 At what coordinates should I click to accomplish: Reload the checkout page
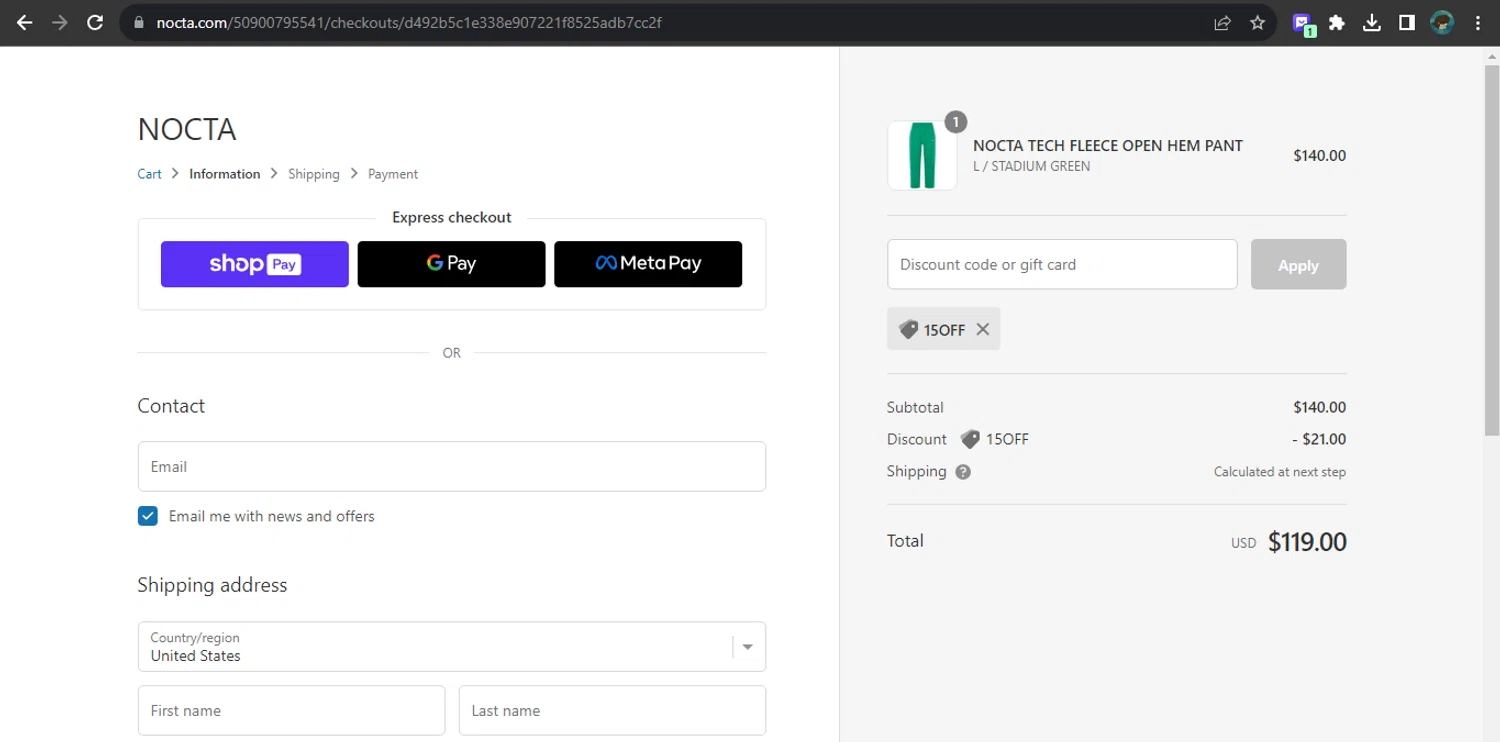tap(95, 22)
